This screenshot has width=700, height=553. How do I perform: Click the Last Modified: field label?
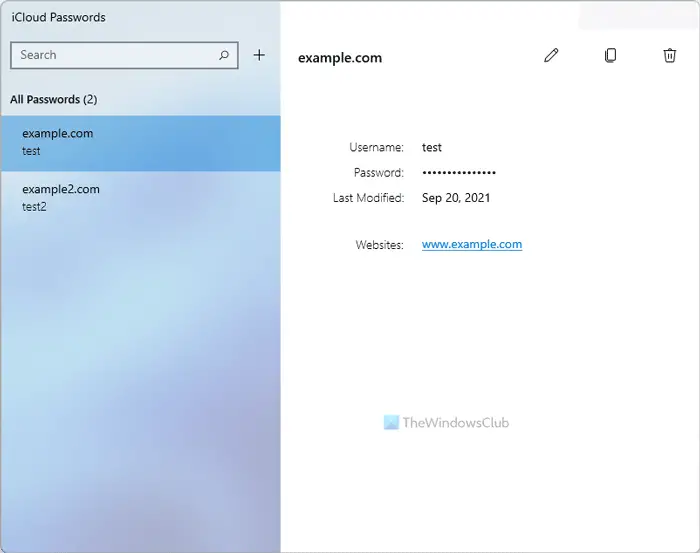pos(368,198)
